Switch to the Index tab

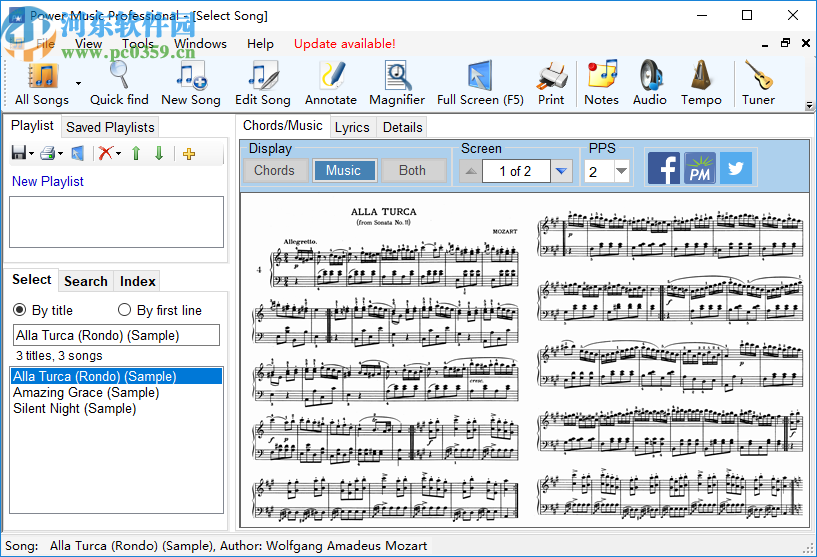click(138, 281)
